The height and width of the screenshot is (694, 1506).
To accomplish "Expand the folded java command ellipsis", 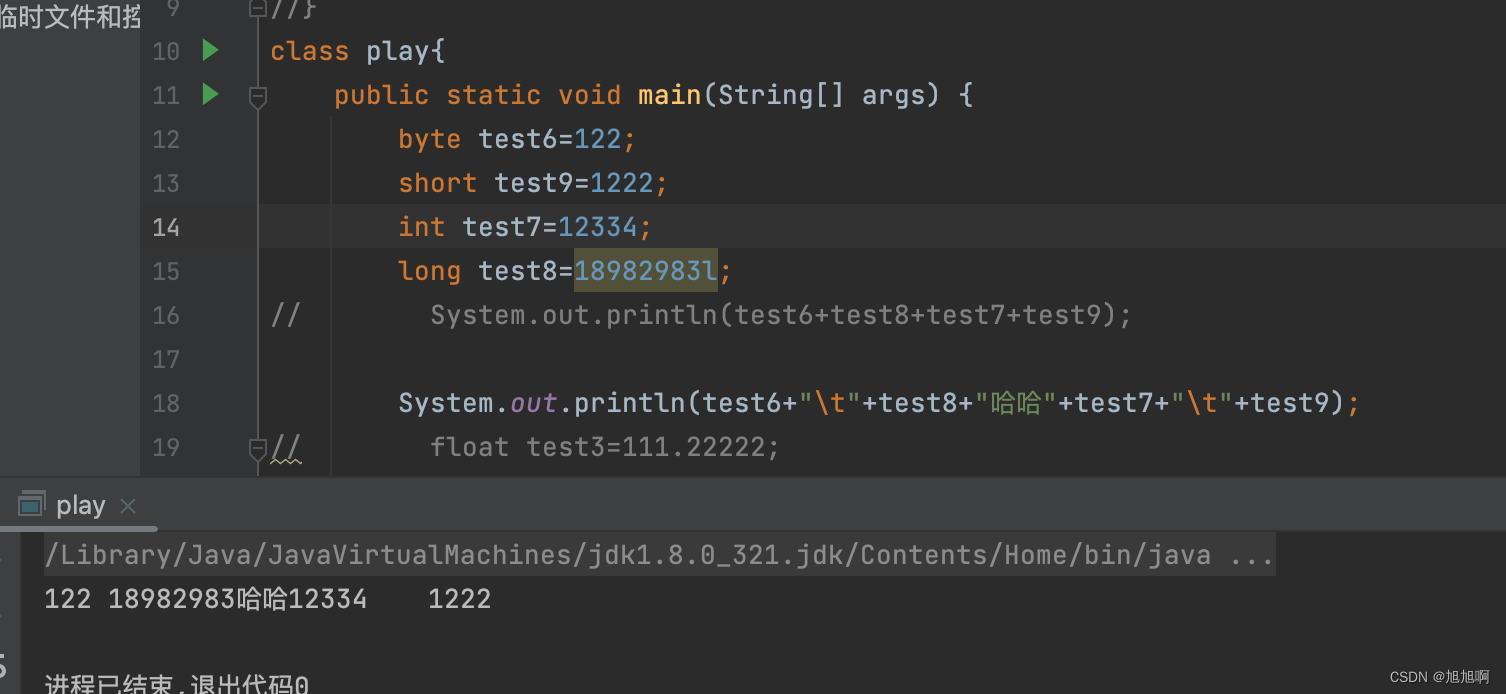I will 1252,555.
